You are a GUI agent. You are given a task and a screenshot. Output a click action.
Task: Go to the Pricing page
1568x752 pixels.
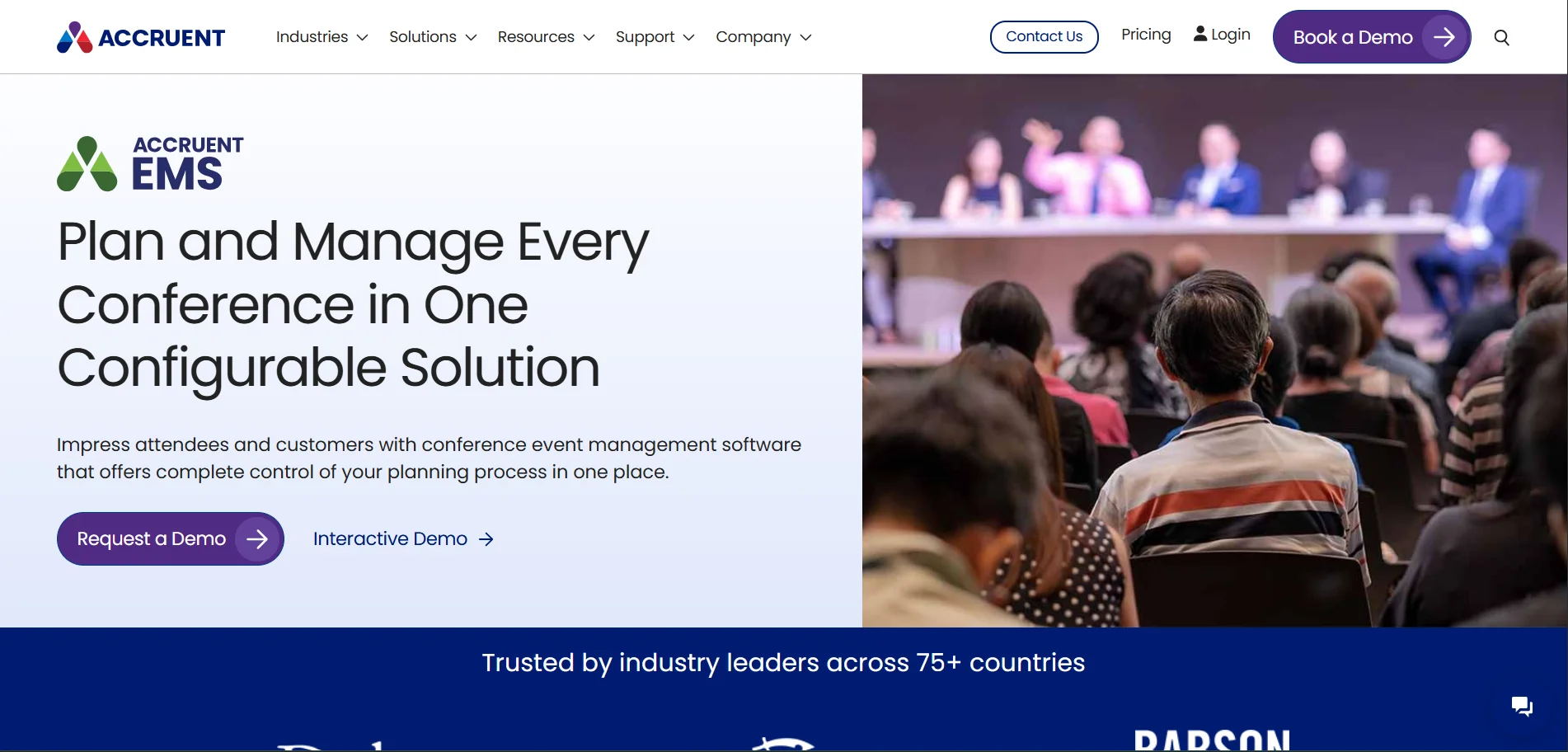pyautogui.click(x=1146, y=35)
